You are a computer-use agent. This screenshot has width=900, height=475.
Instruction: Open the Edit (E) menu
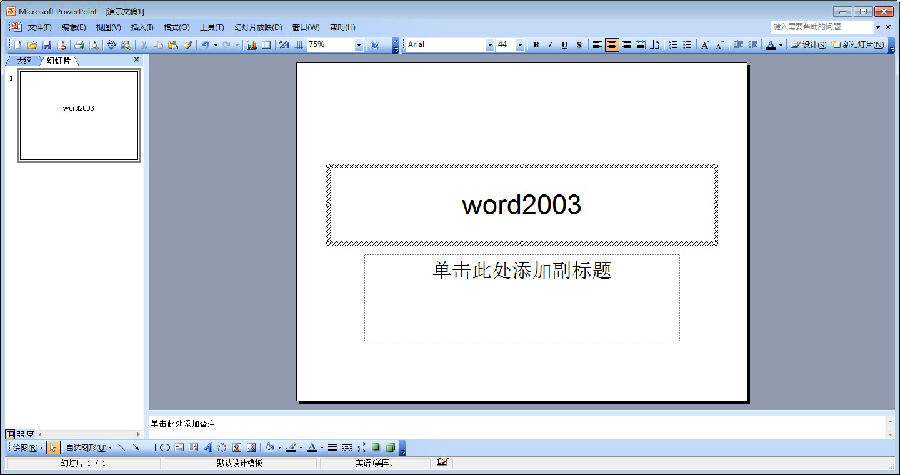pyautogui.click(x=73, y=28)
